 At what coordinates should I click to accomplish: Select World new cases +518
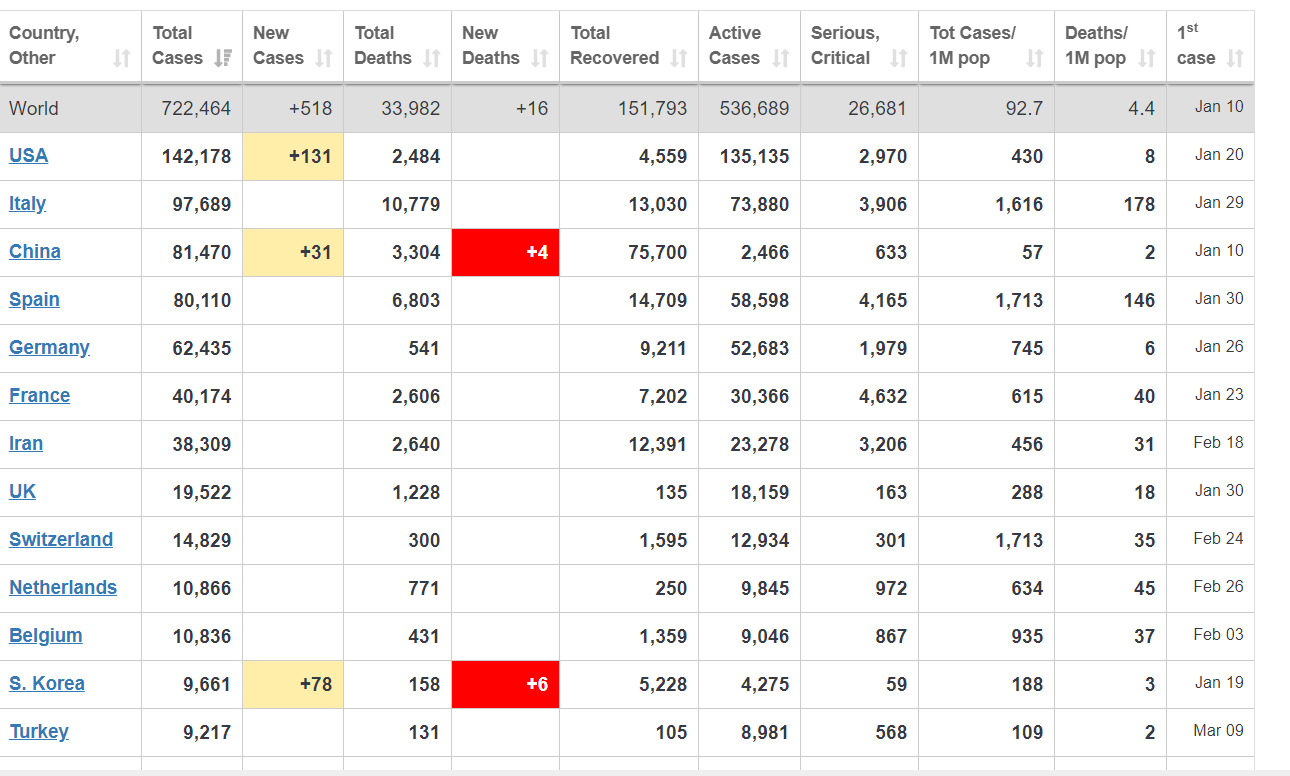310,108
